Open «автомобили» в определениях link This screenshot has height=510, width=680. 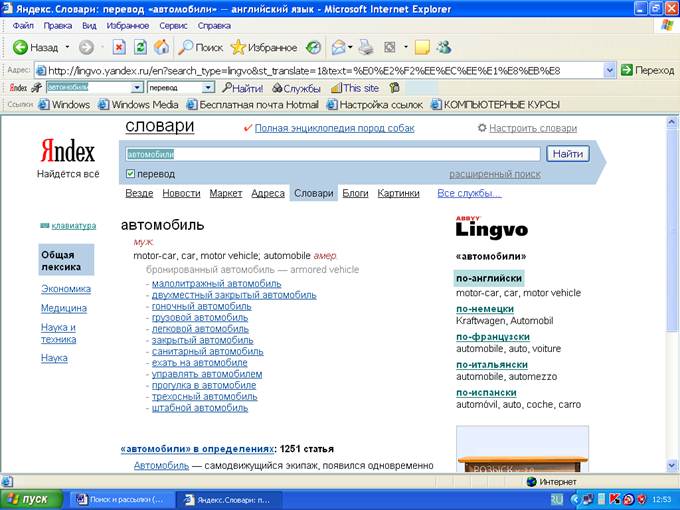[197, 449]
